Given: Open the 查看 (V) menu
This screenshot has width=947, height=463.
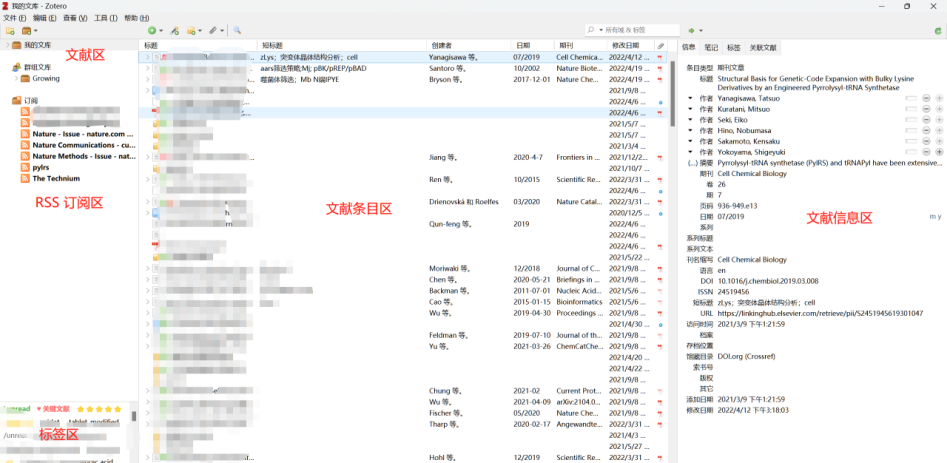Looking at the screenshot, I should (x=75, y=18).
